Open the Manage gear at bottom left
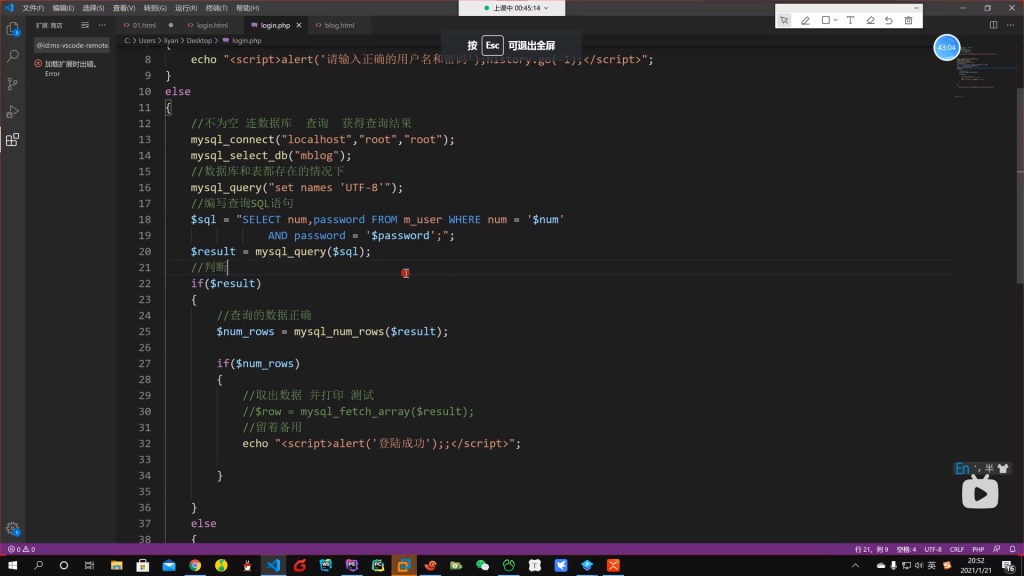Image resolution: width=1024 pixels, height=576 pixels. pyautogui.click(x=13, y=528)
